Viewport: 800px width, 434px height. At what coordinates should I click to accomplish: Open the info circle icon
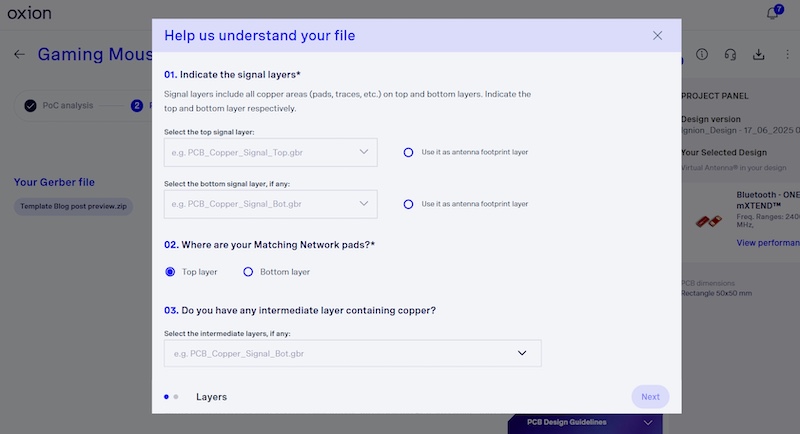(702, 54)
